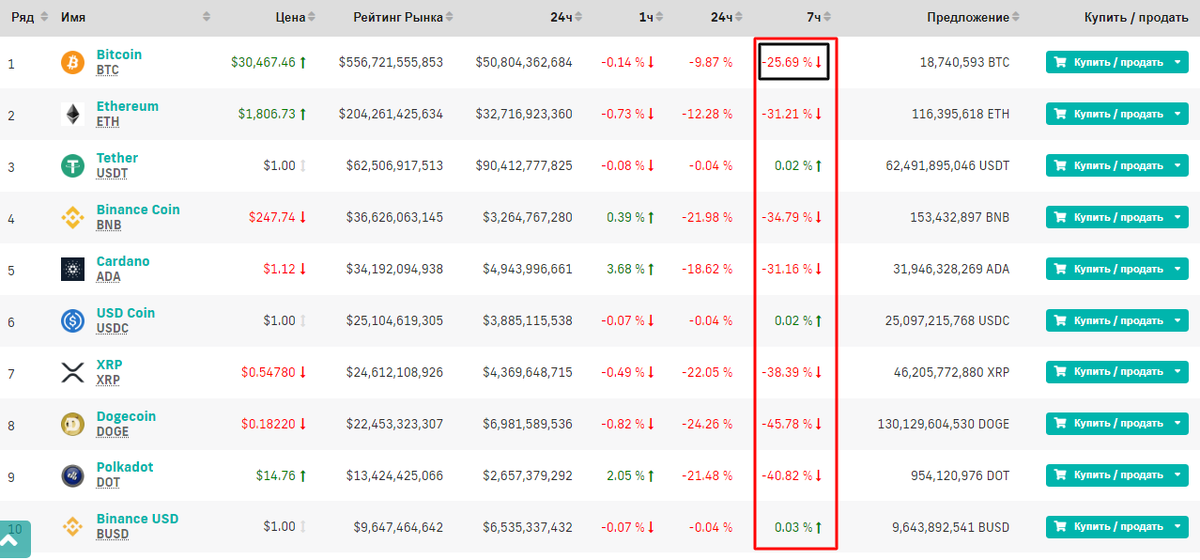
Task: Open the Bitcoin coin page link
Action: point(119,55)
